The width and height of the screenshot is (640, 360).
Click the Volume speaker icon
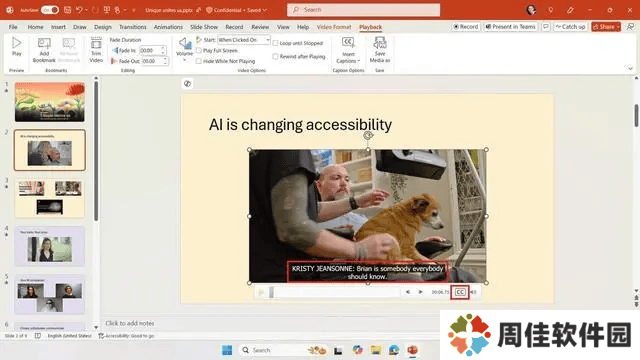coord(184,43)
